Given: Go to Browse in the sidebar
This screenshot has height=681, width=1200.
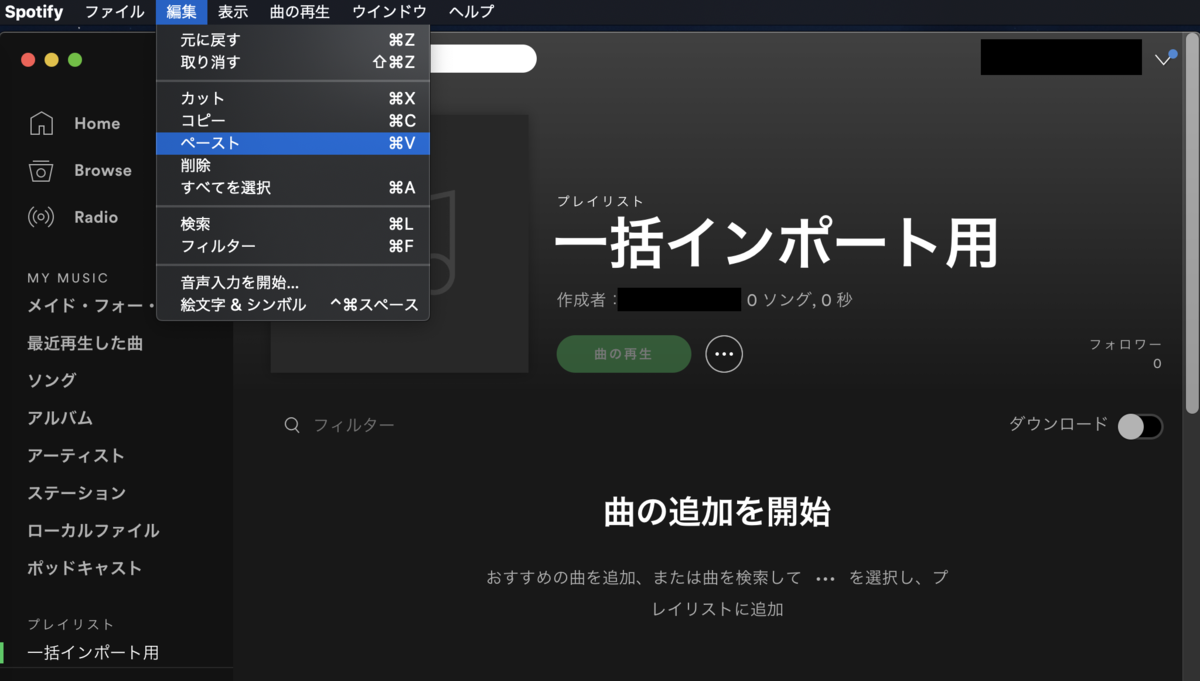Looking at the screenshot, I should pyautogui.click(x=103, y=171).
